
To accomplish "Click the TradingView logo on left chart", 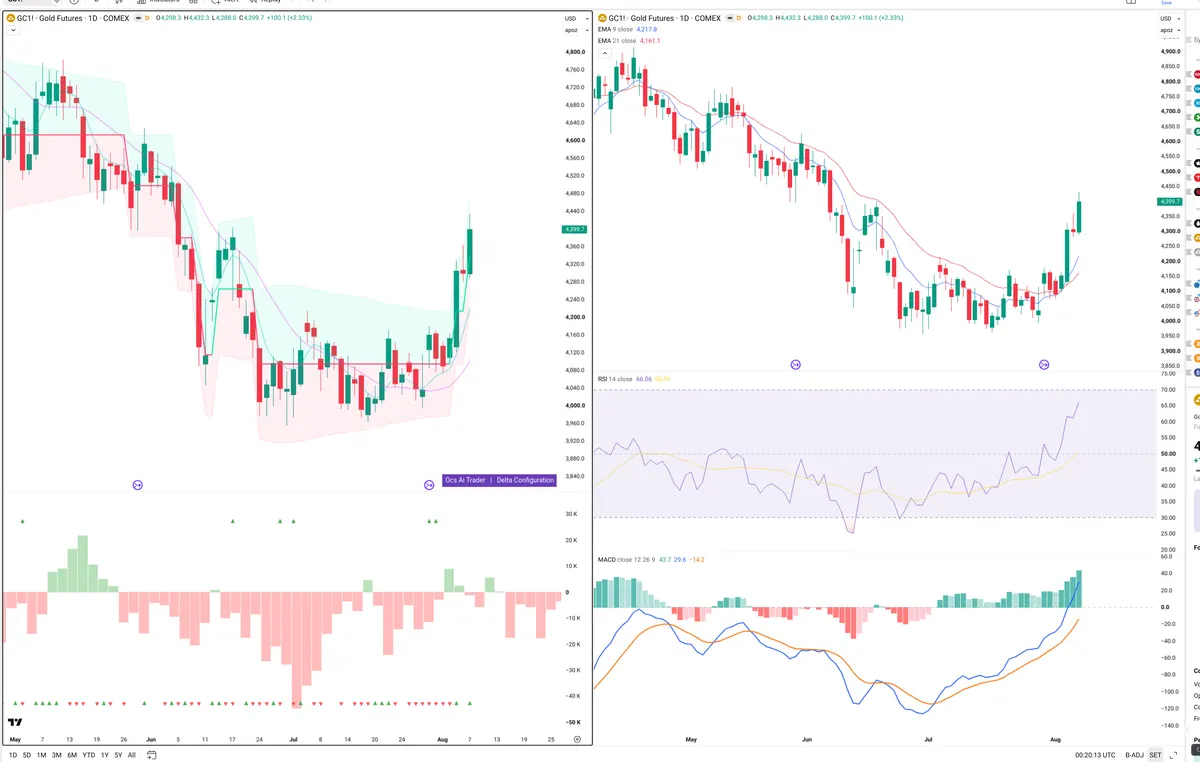I will [15, 722].
